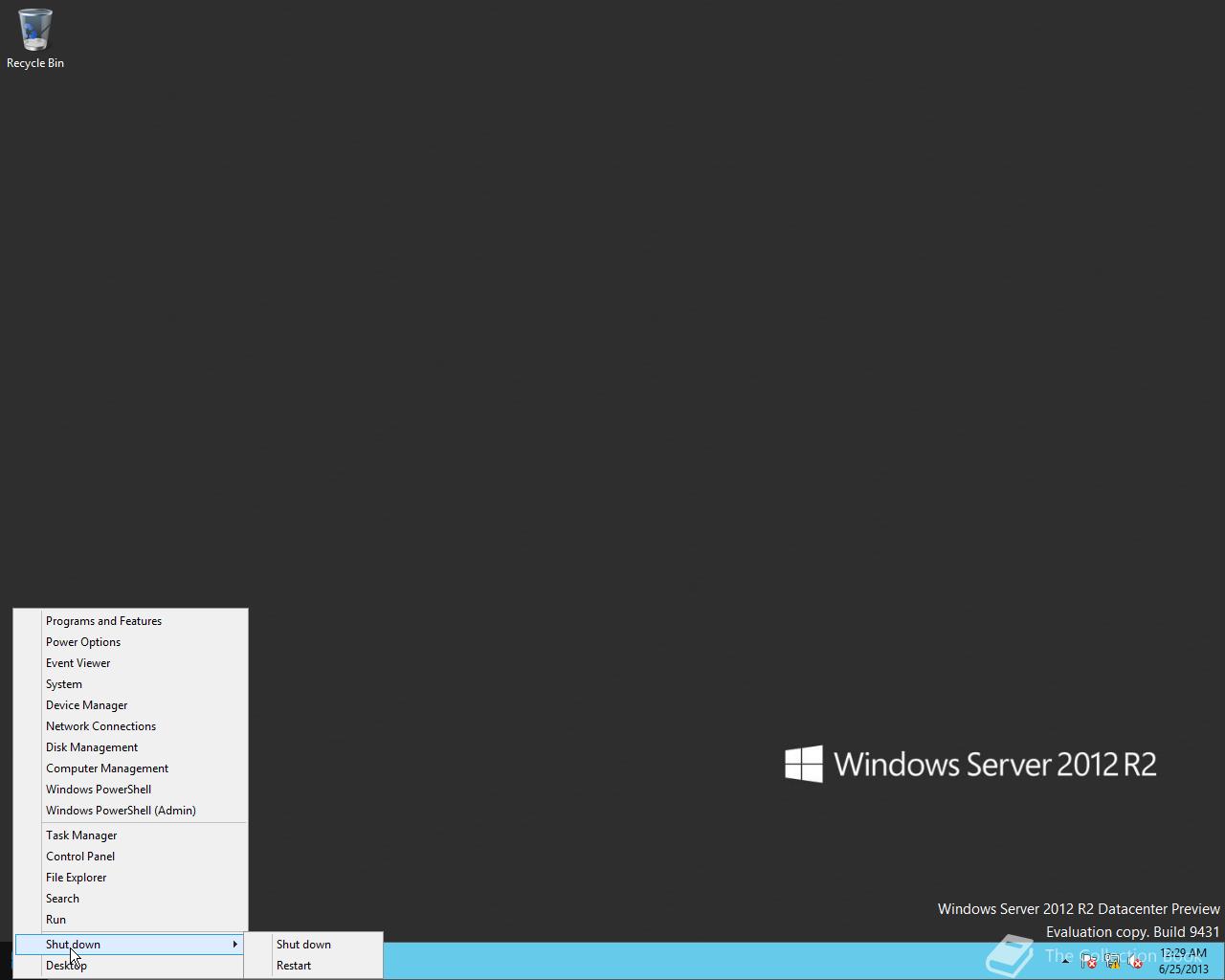Launch Disk Management
Image resolution: width=1225 pixels, height=980 pixels.
(131, 747)
